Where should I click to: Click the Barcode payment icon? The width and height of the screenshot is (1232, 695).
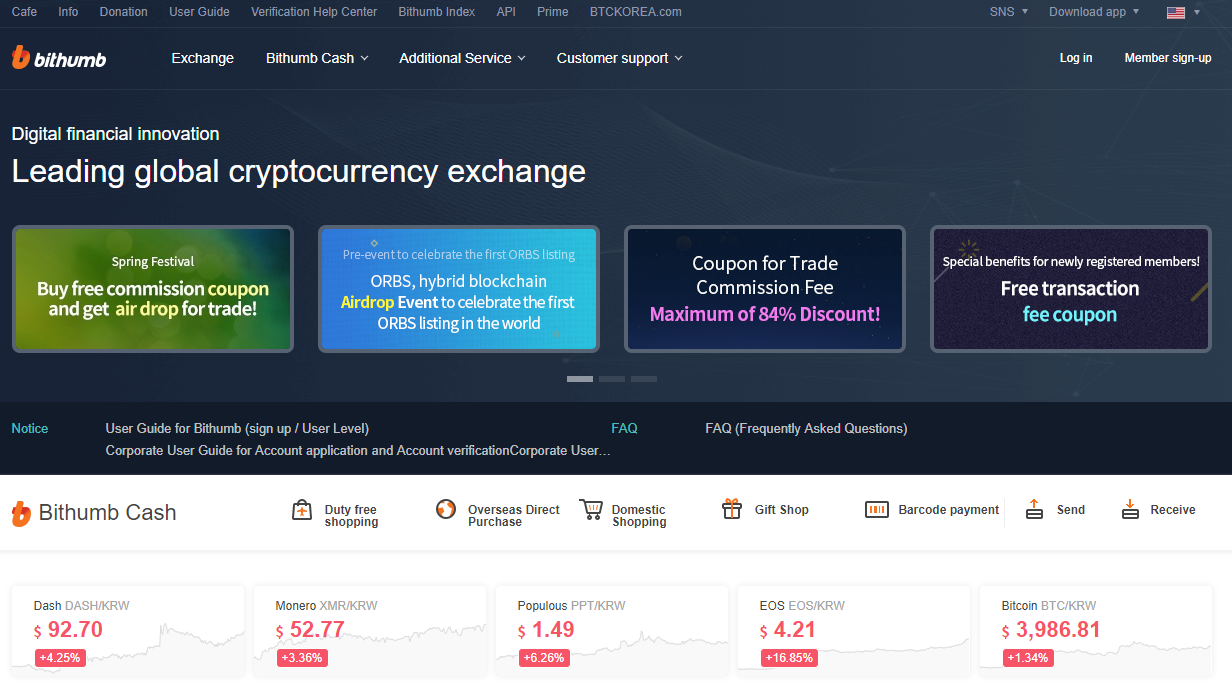(877, 510)
